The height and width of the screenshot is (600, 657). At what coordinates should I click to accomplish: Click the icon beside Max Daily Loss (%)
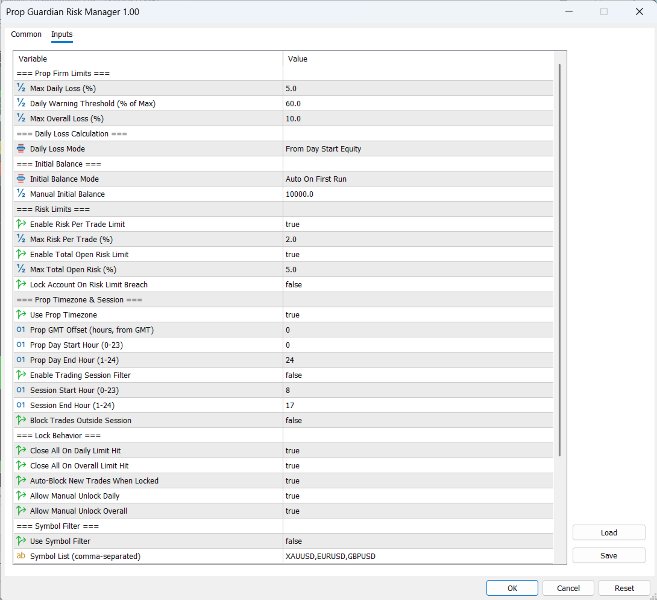pyautogui.click(x=21, y=88)
